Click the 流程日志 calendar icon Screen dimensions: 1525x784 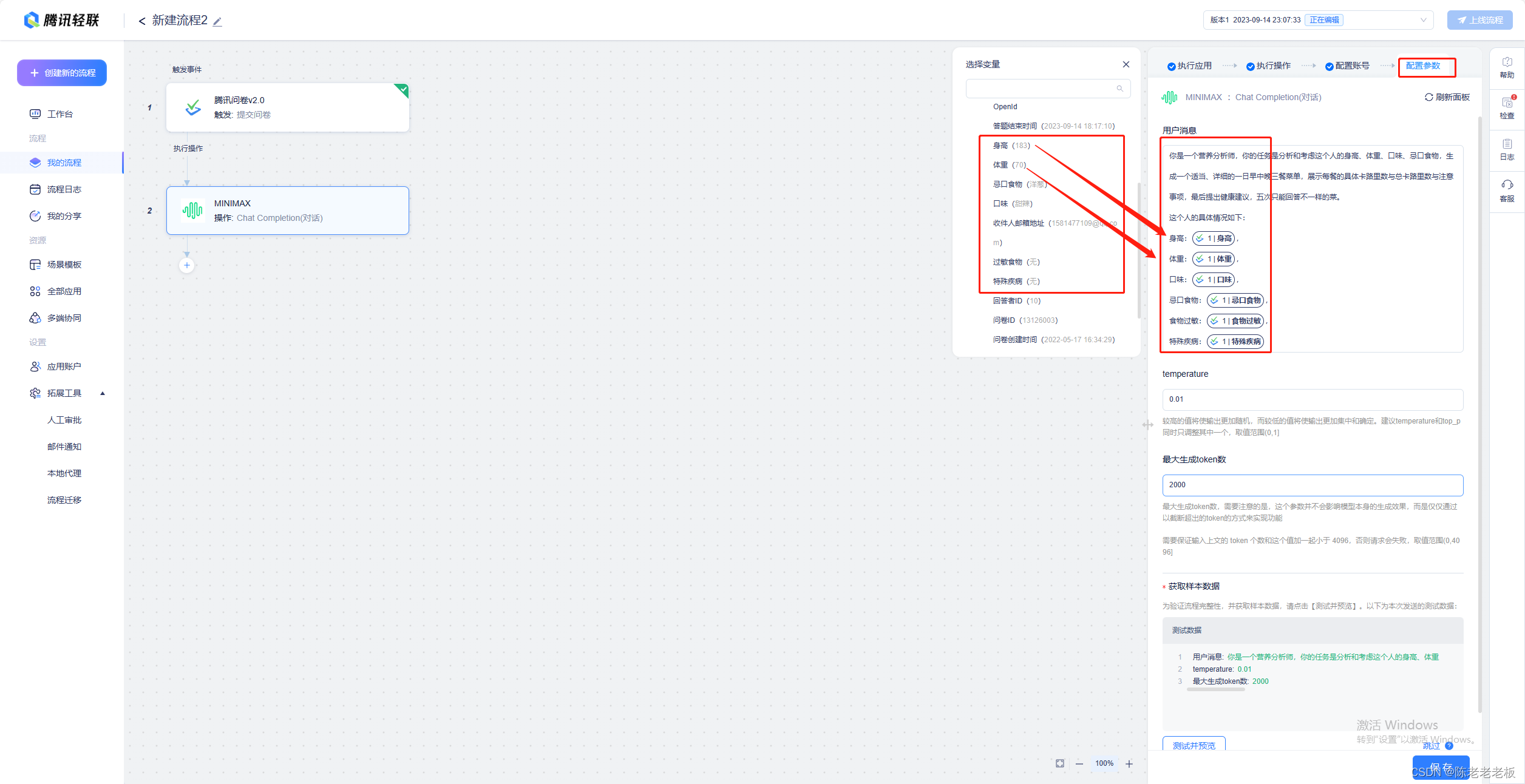(x=35, y=189)
